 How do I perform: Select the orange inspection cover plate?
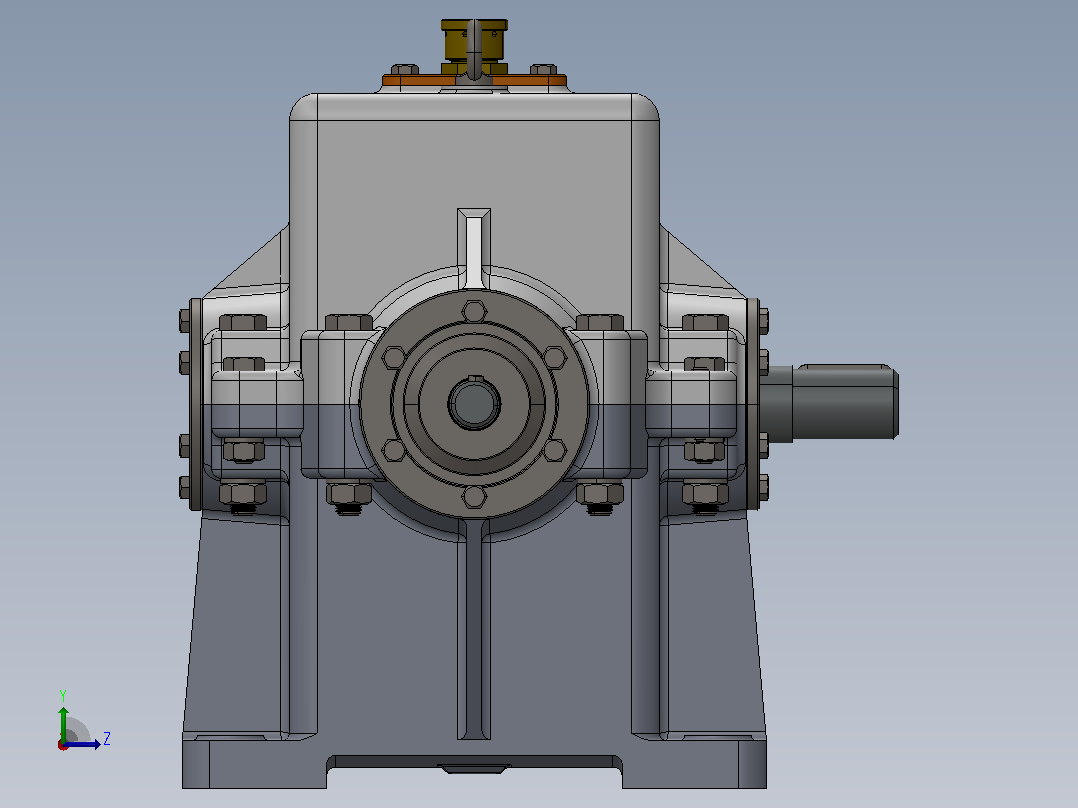pyautogui.click(x=474, y=81)
